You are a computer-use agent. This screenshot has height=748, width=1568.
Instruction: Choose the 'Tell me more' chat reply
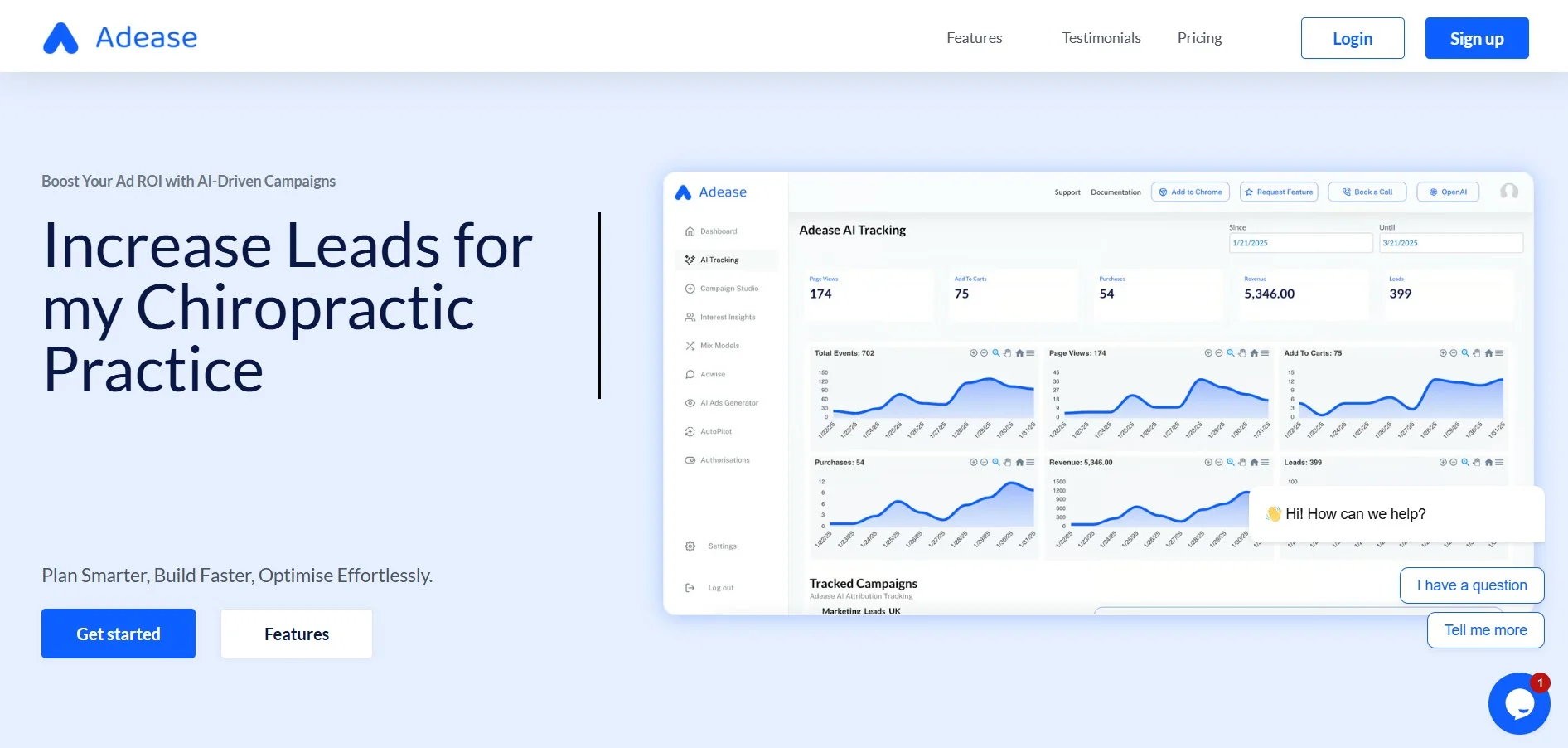click(1485, 630)
